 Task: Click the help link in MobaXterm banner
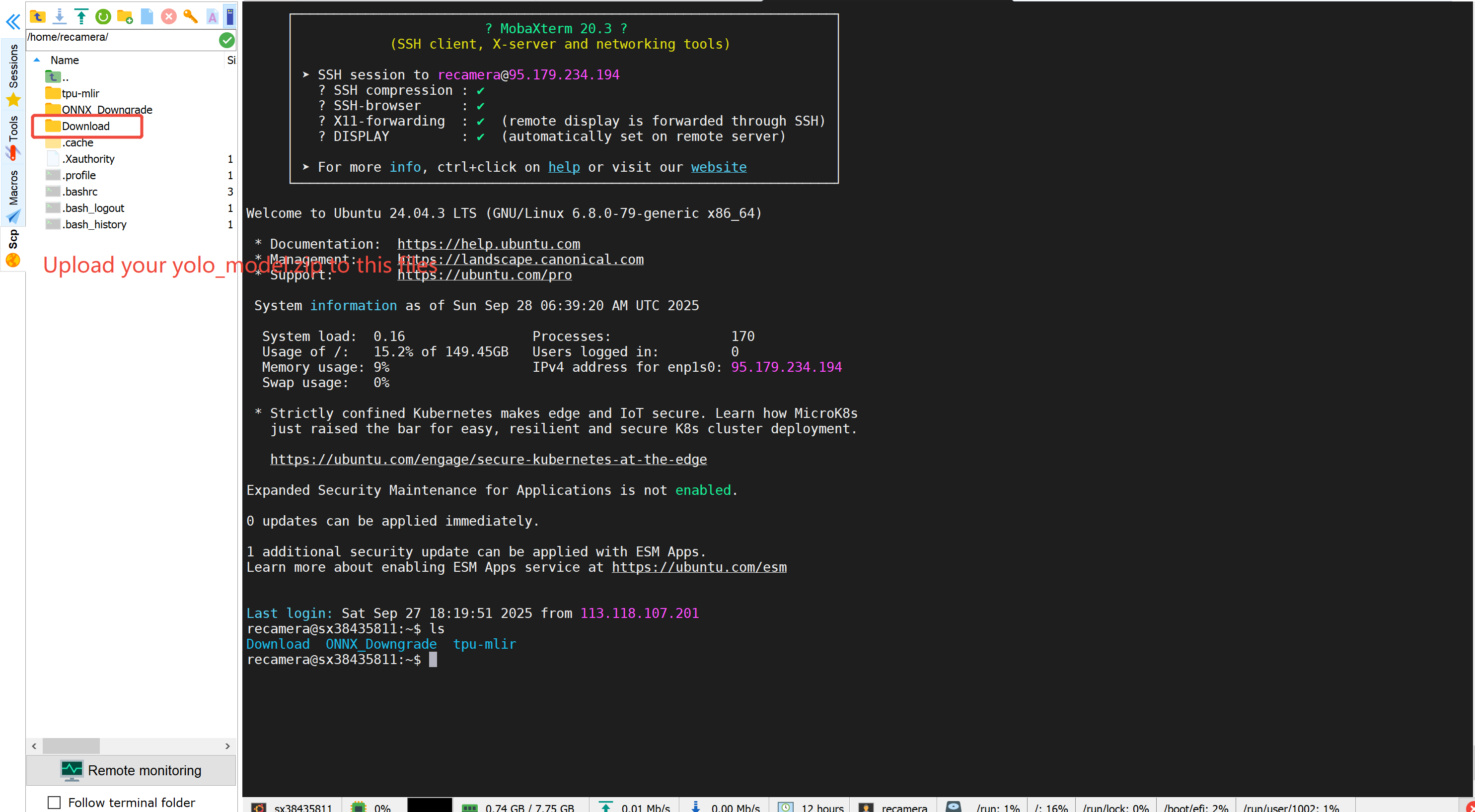pyautogui.click(x=564, y=167)
